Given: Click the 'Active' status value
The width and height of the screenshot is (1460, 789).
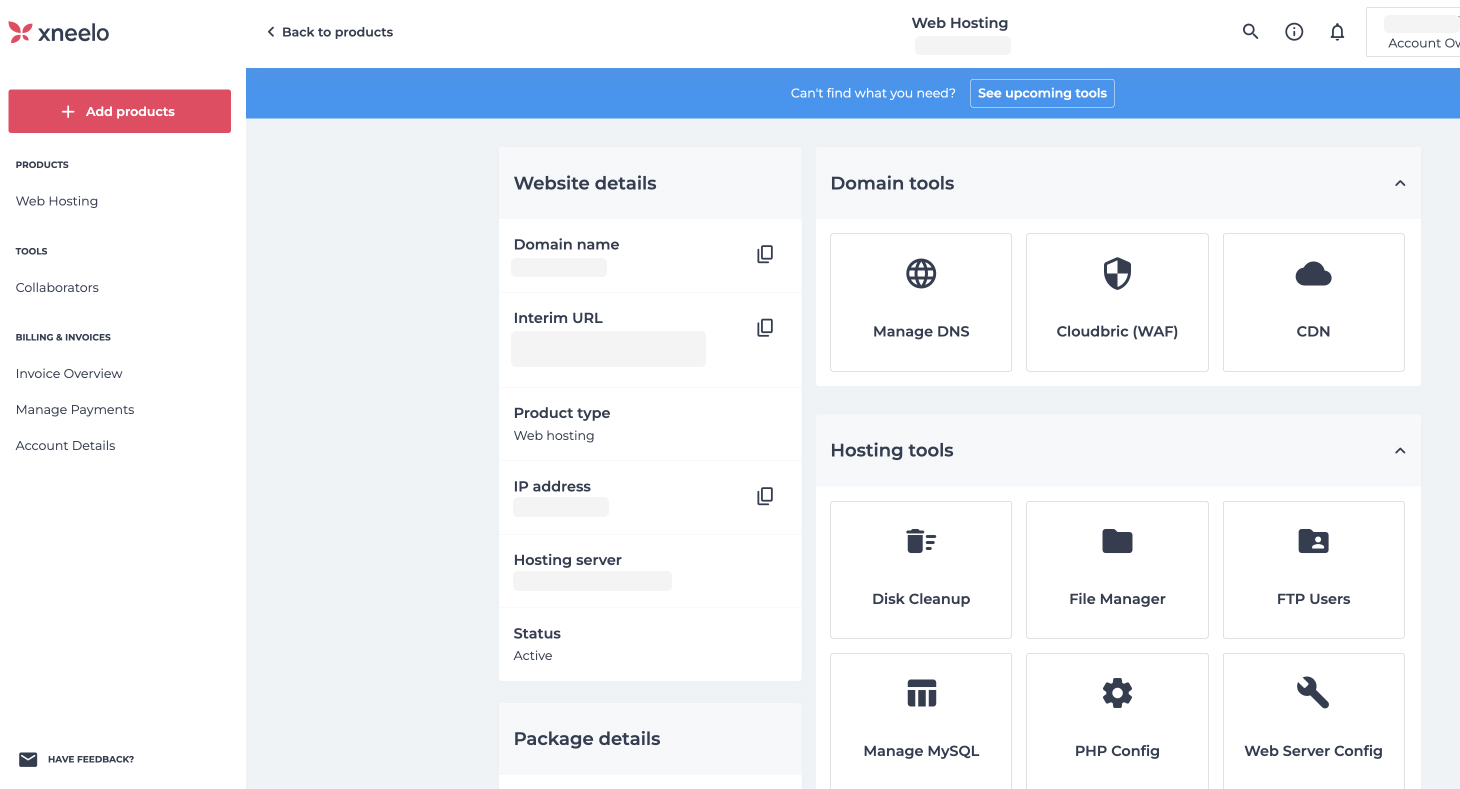Looking at the screenshot, I should point(533,656).
